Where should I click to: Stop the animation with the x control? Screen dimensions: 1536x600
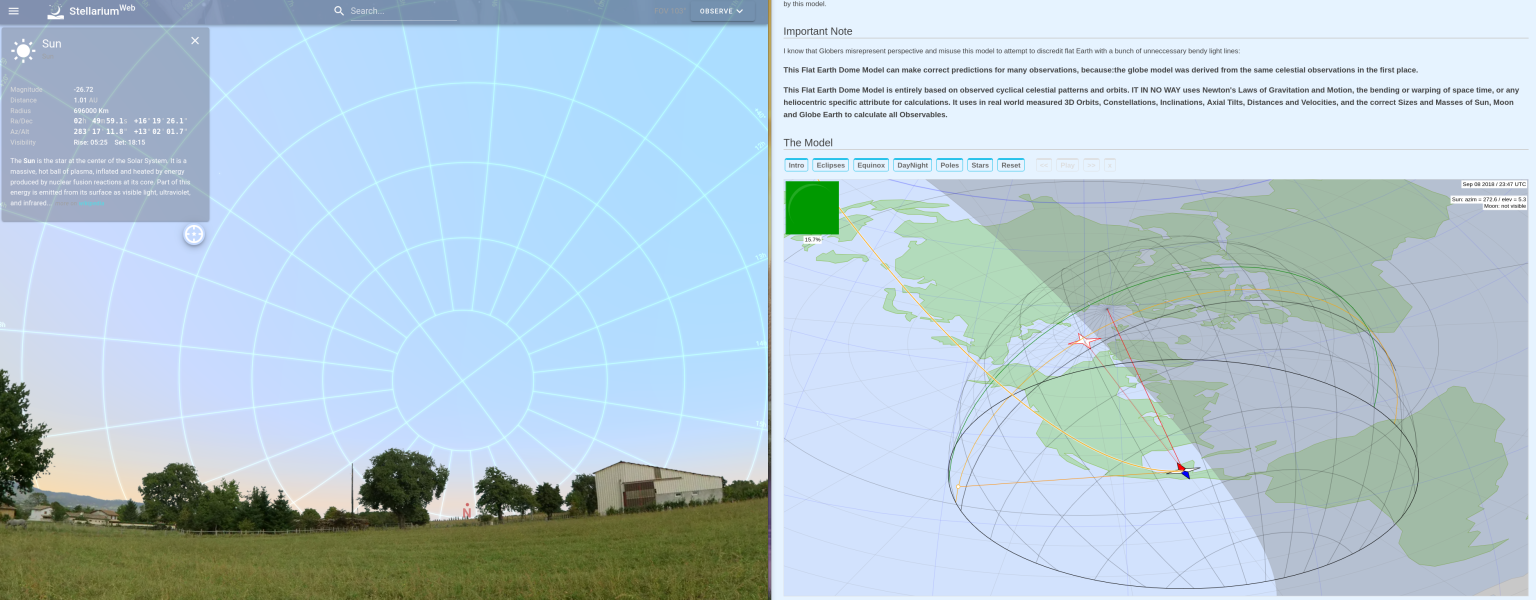pos(1111,165)
